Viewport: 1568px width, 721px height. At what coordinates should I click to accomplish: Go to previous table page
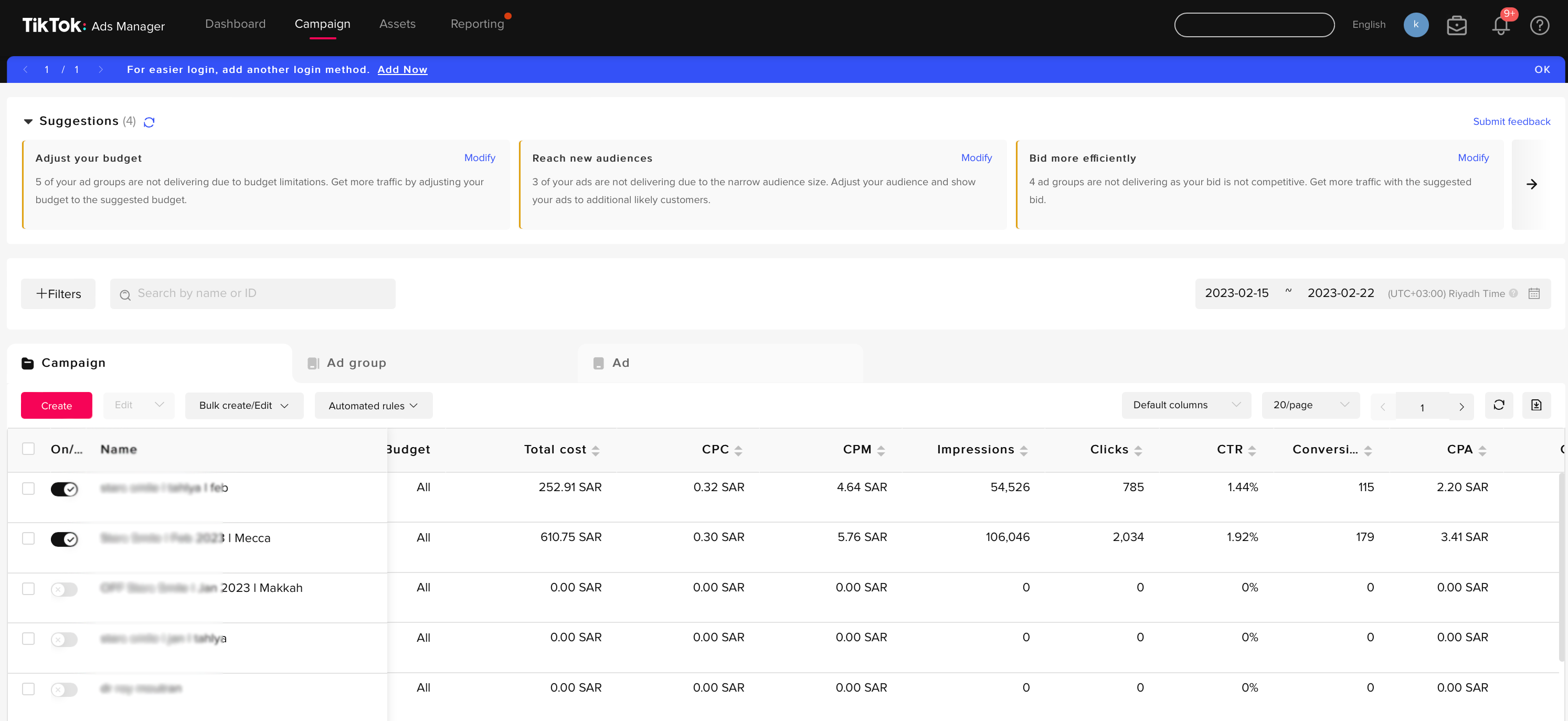1383,407
